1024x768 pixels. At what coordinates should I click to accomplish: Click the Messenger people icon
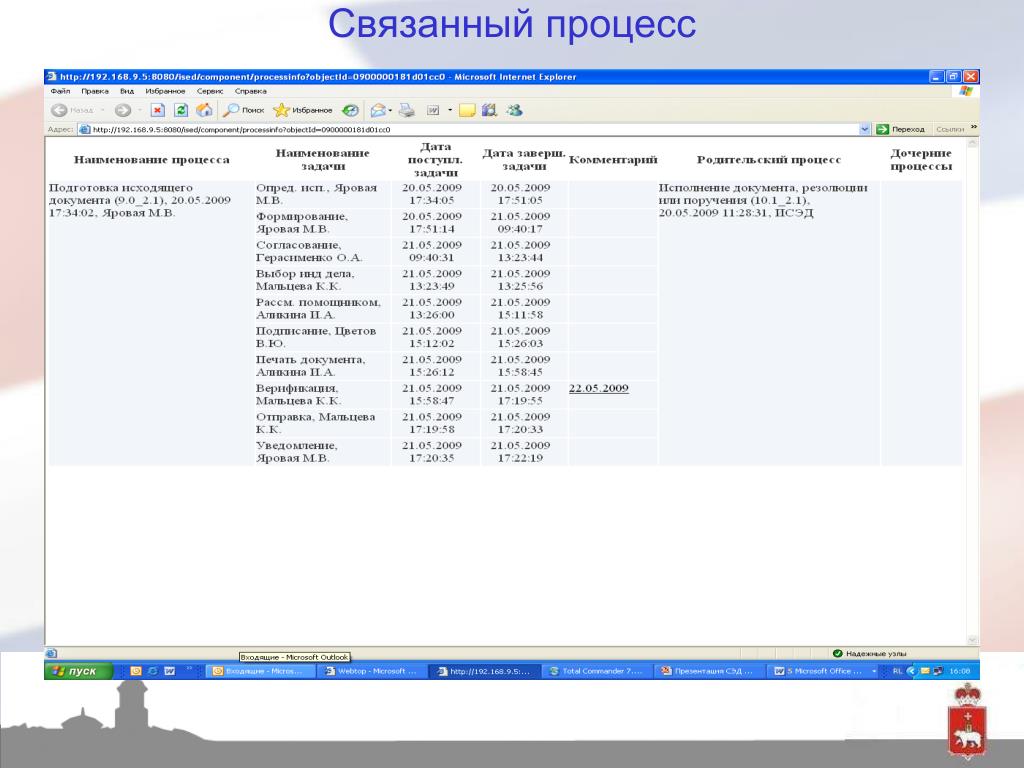click(x=514, y=110)
